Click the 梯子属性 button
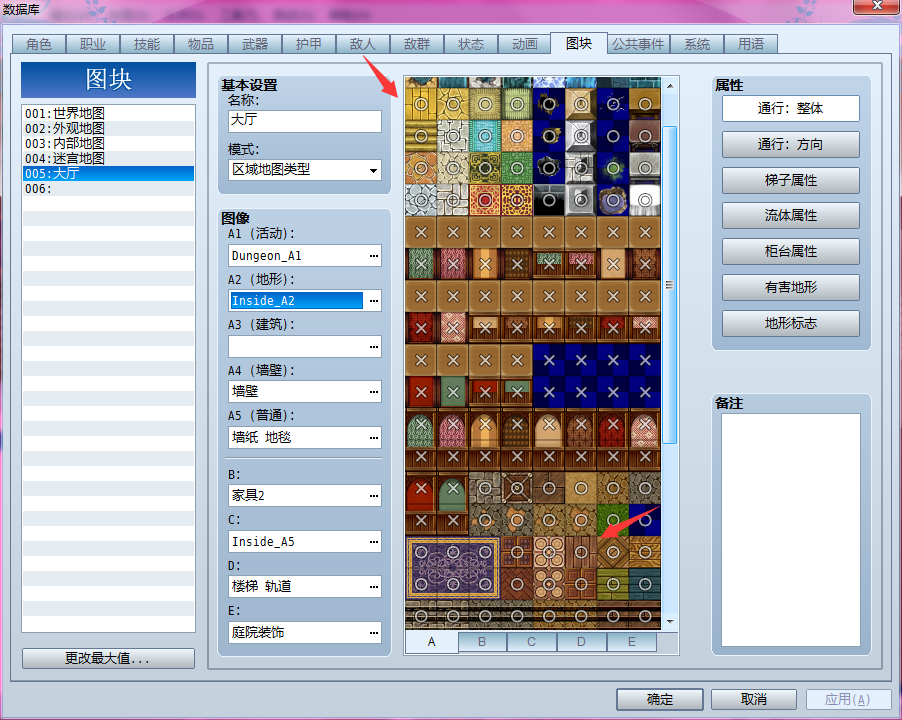This screenshot has height=720, width=902. click(790, 181)
